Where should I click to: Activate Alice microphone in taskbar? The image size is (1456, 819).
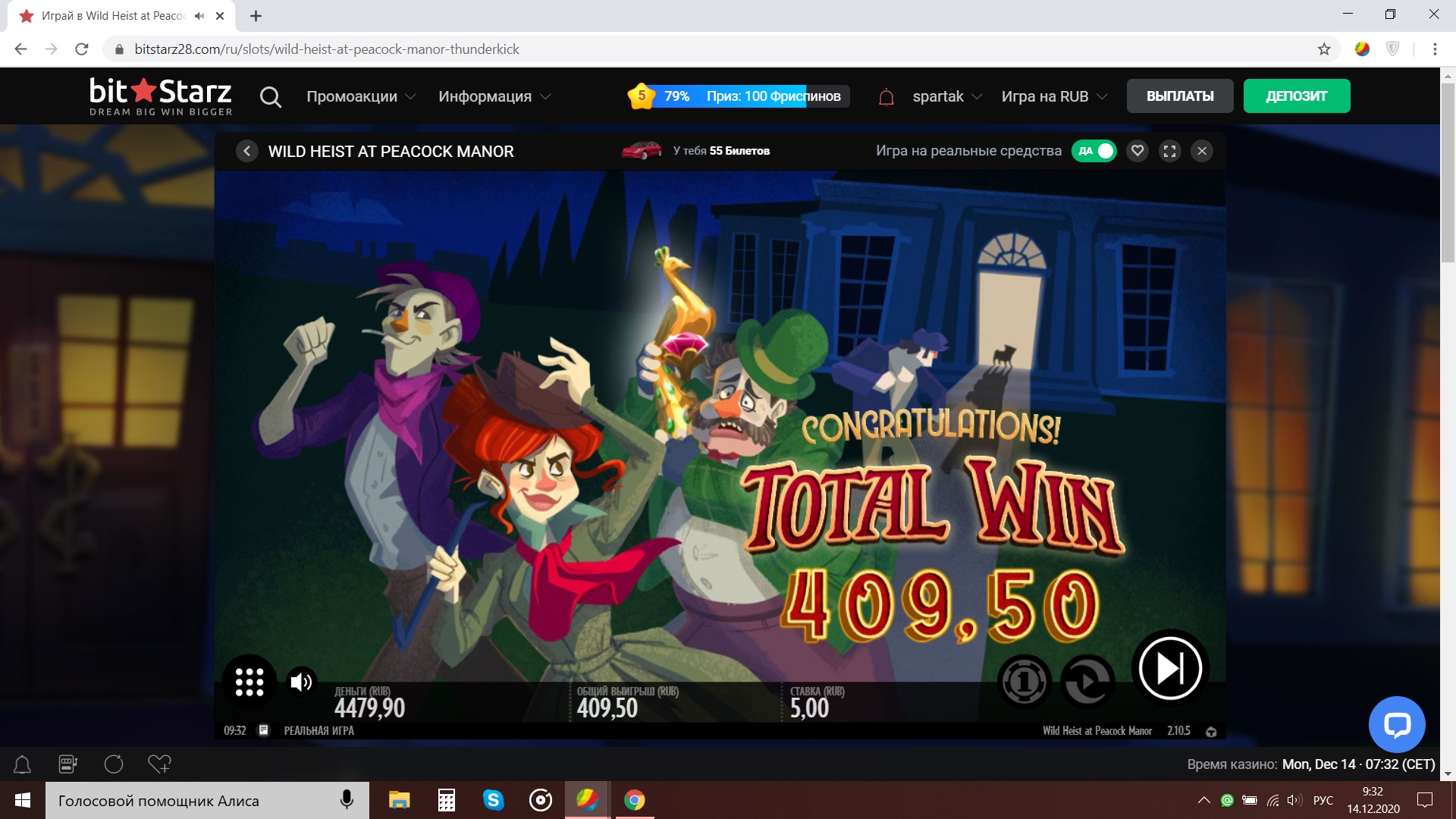coord(347,800)
